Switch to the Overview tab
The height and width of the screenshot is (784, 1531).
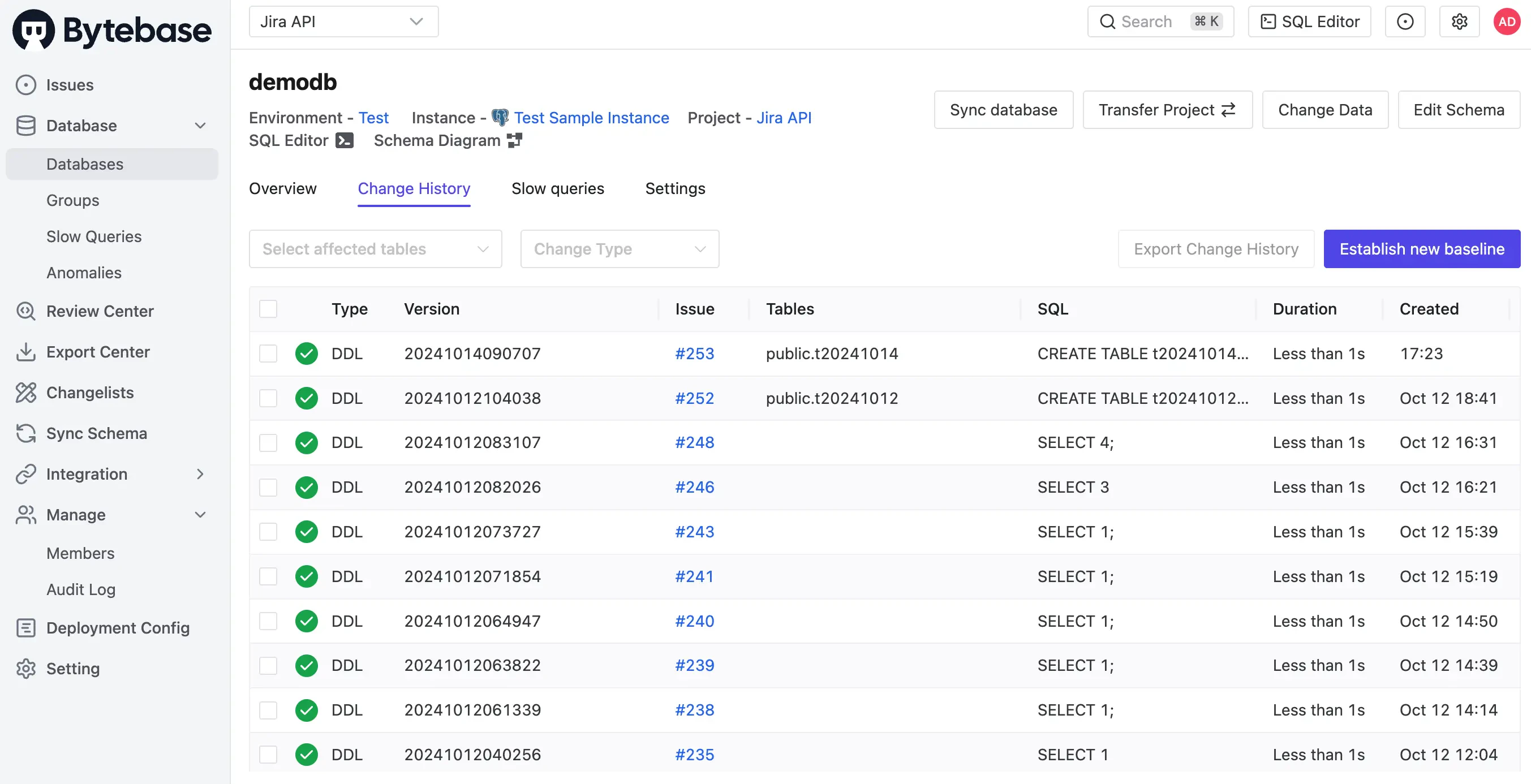282,188
